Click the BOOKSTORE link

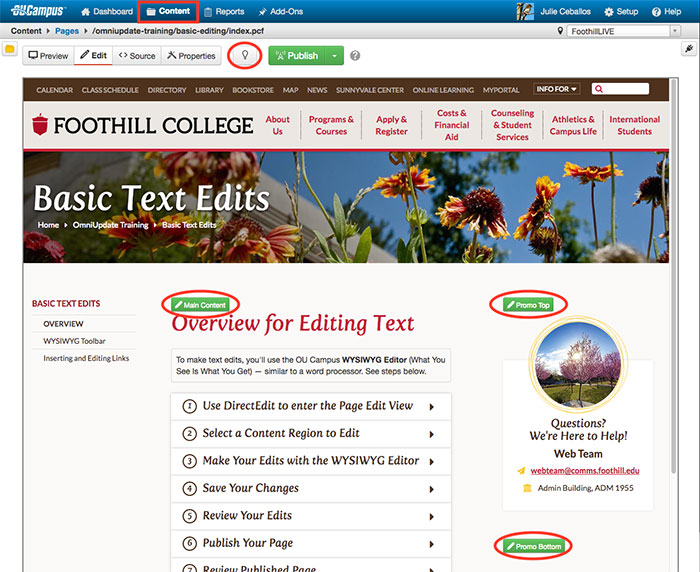(253, 90)
